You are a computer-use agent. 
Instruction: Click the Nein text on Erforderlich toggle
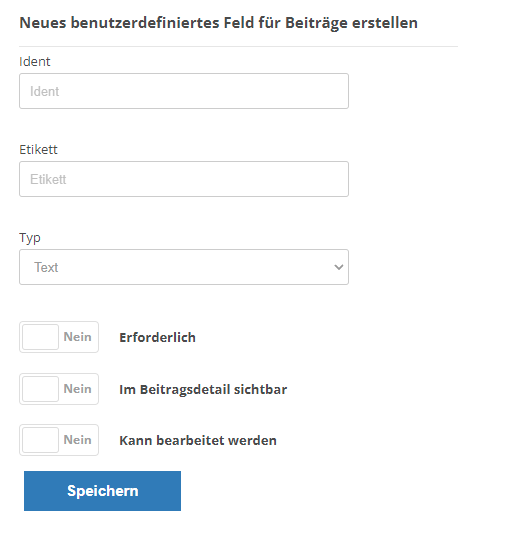click(x=78, y=337)
